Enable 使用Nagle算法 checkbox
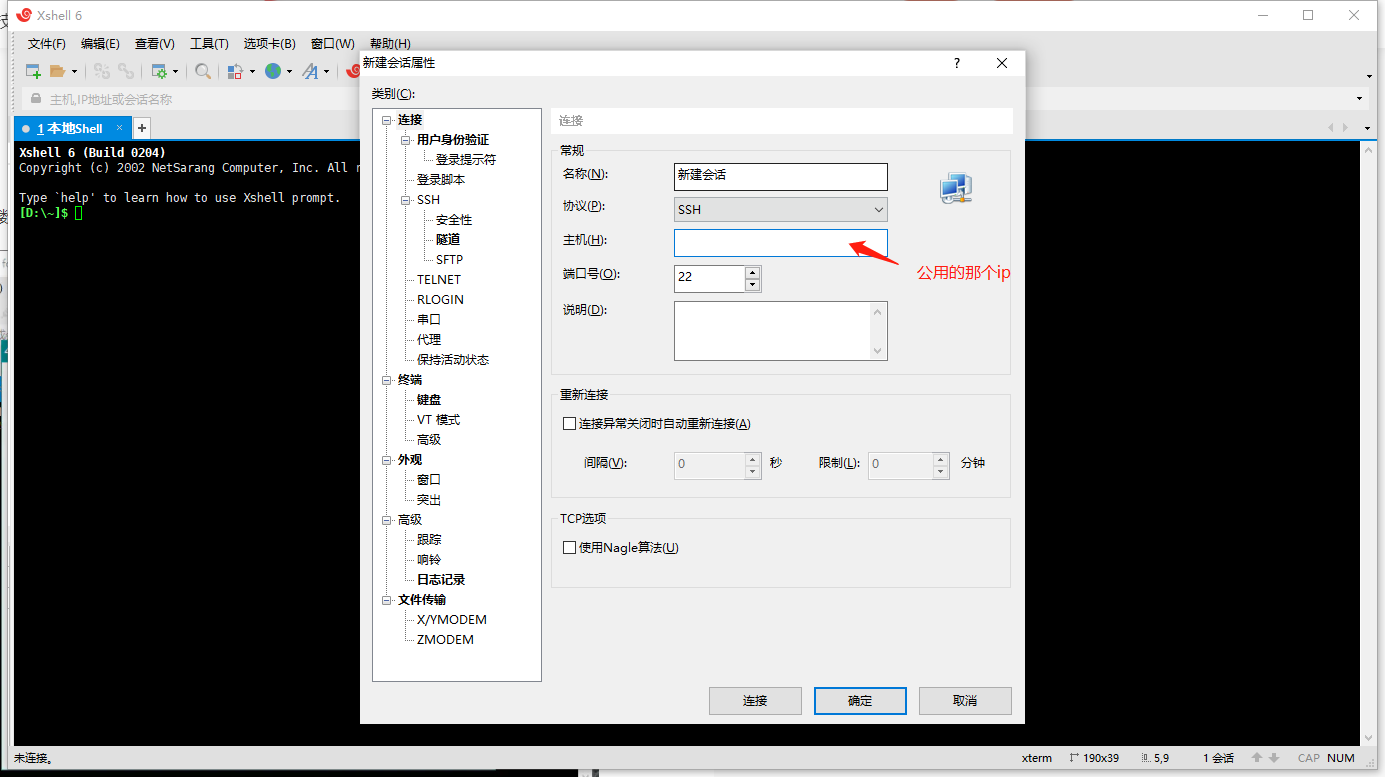This screenshot has width=1385, height=777. pos(570,548)
